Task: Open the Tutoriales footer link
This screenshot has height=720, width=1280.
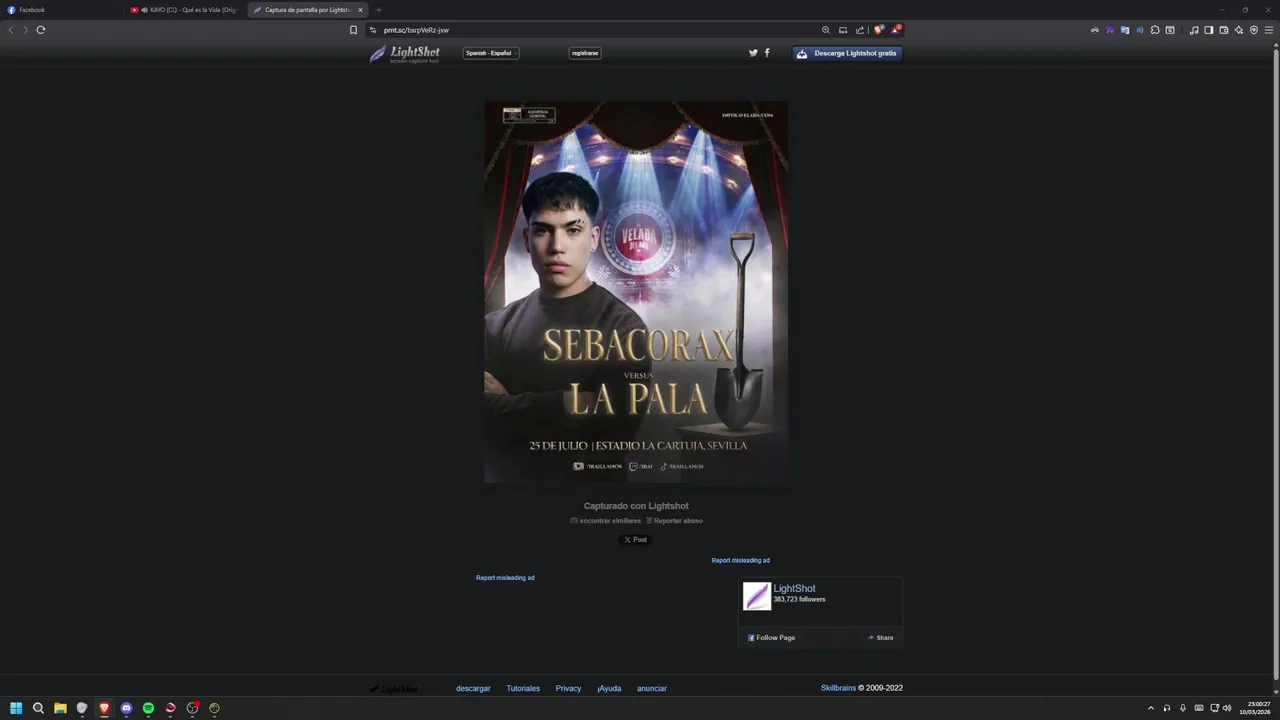Action: pos(523,689)
